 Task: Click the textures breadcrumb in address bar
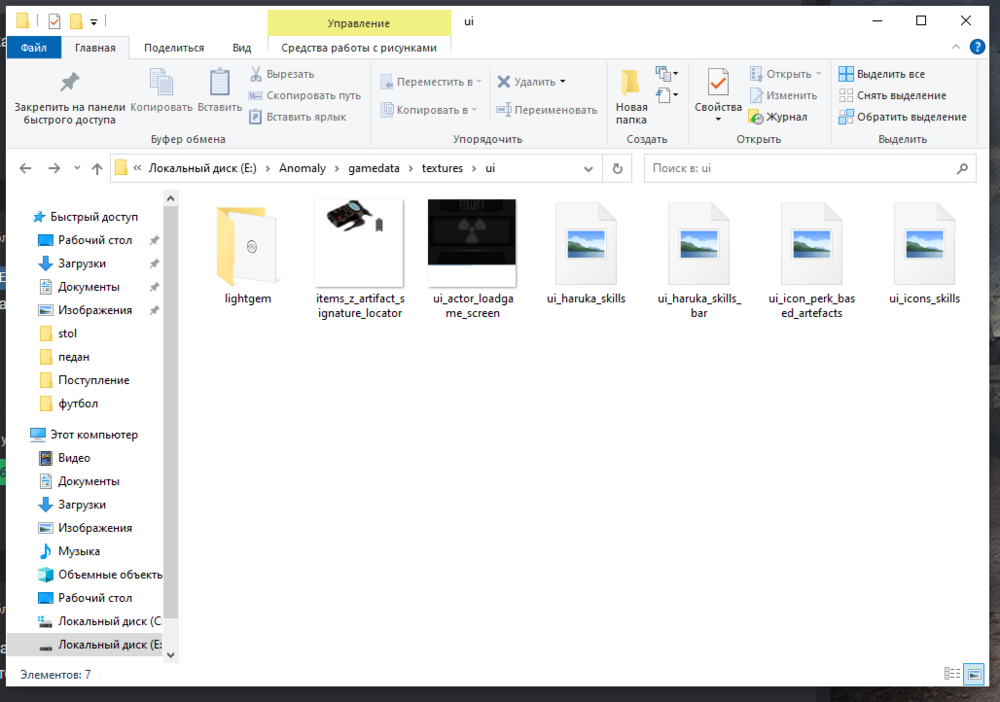(x=442, y=169)
